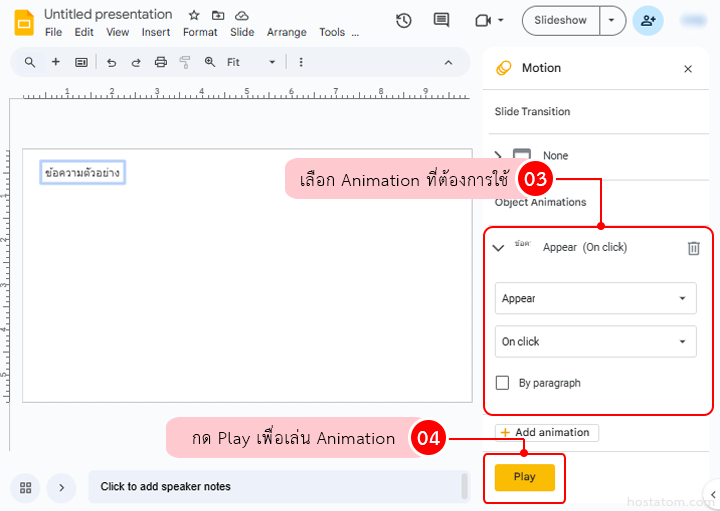Select the Thai sample text box

point(83,173)
